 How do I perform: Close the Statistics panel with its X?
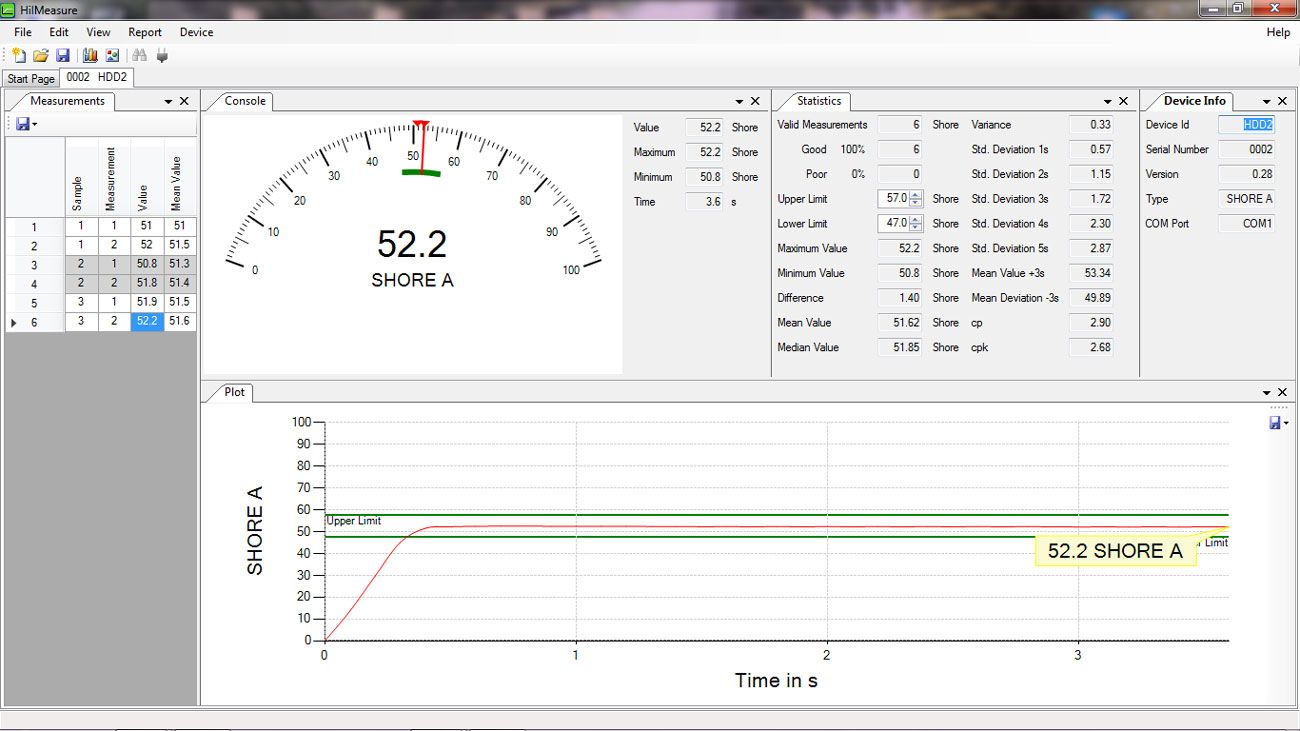point(1123,101)
